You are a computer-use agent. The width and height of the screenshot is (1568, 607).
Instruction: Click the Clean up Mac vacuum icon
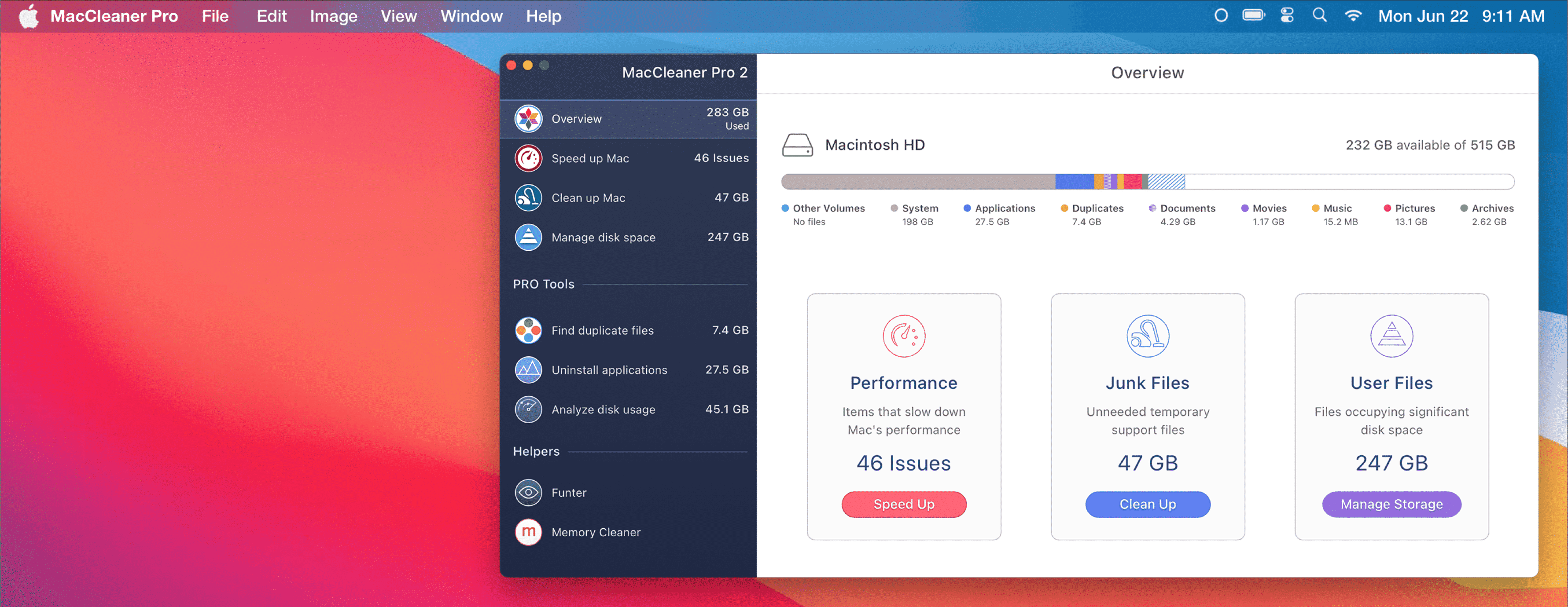coord(528,197)
